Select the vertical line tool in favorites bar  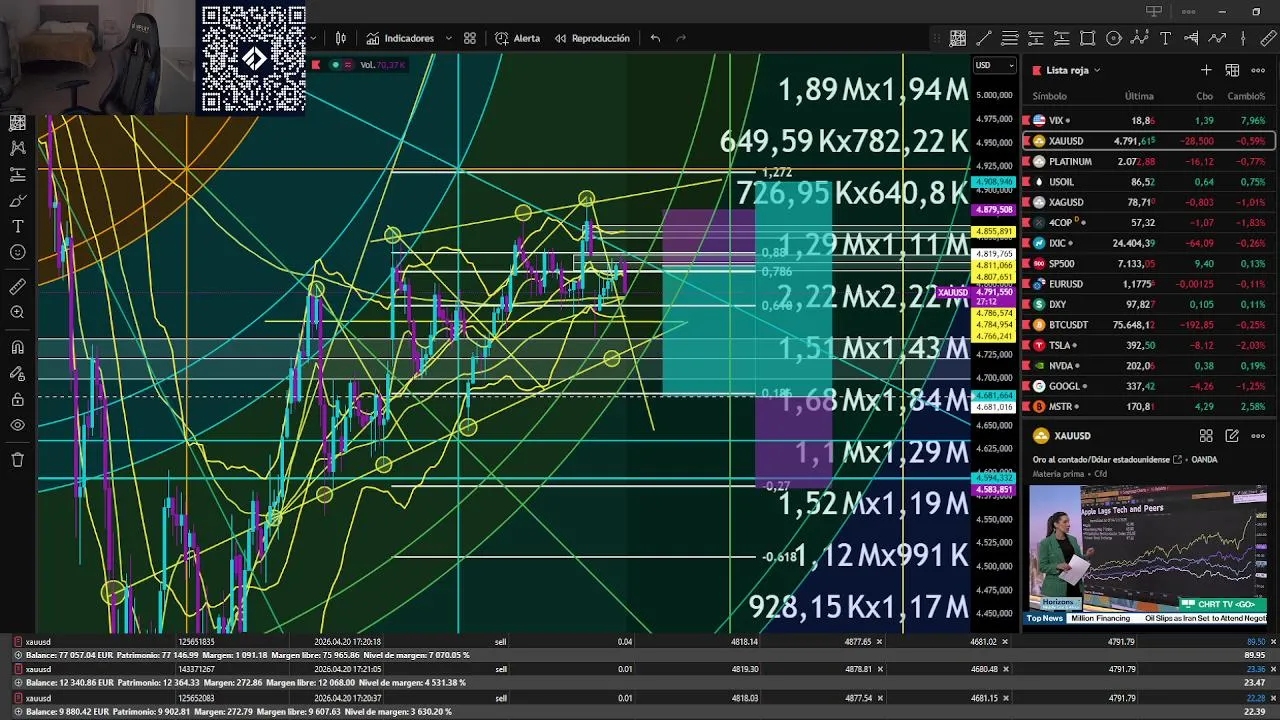pos(1244,38)
